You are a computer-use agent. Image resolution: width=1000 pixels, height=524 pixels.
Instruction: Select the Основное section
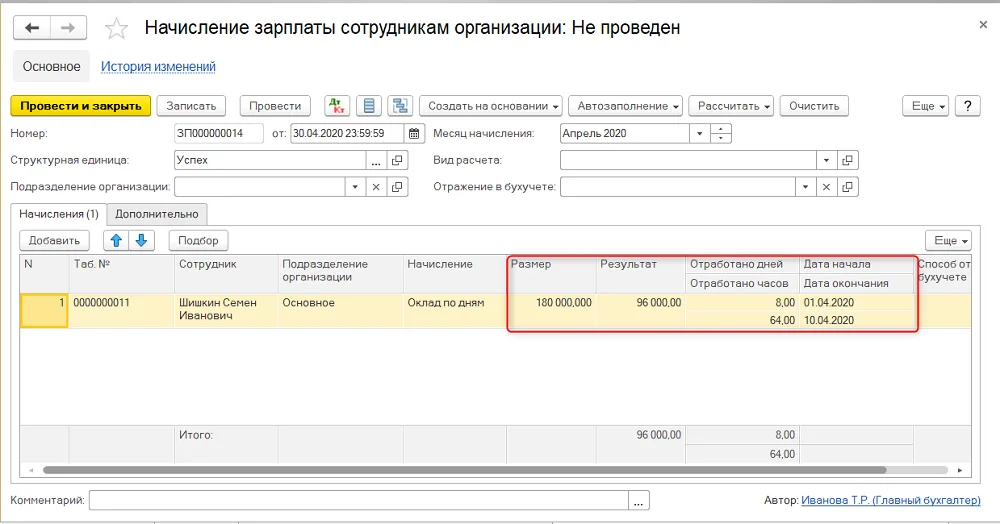[52, 66]
